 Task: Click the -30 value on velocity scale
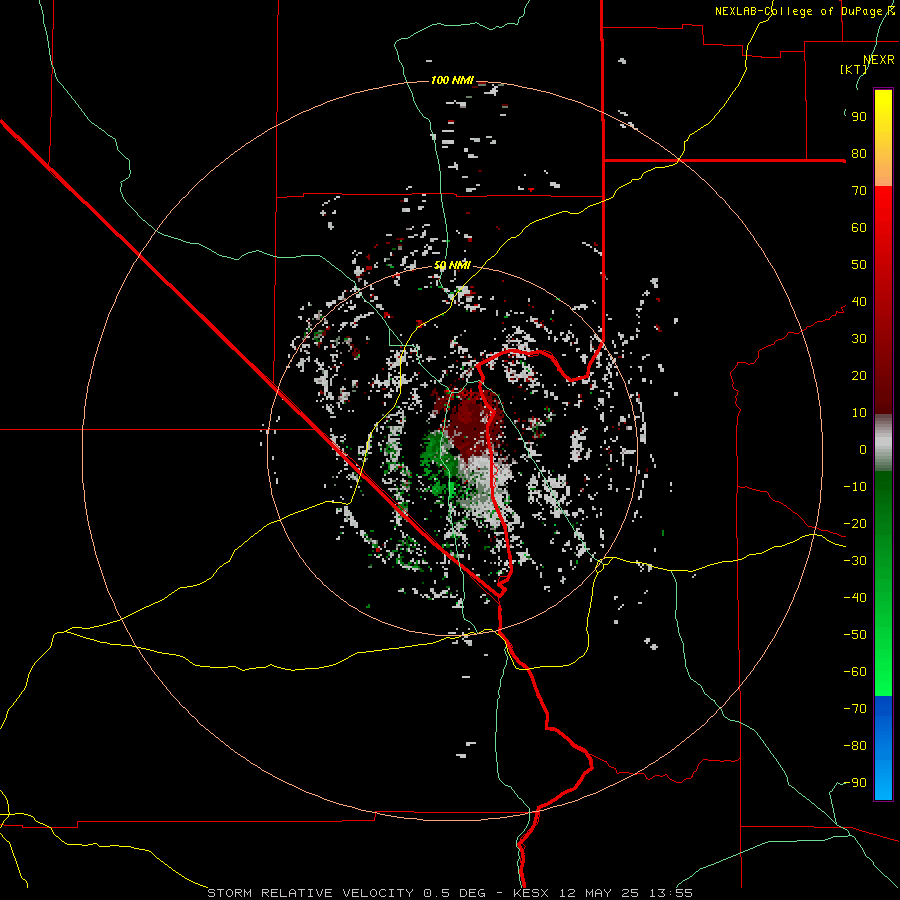[855, 561]
